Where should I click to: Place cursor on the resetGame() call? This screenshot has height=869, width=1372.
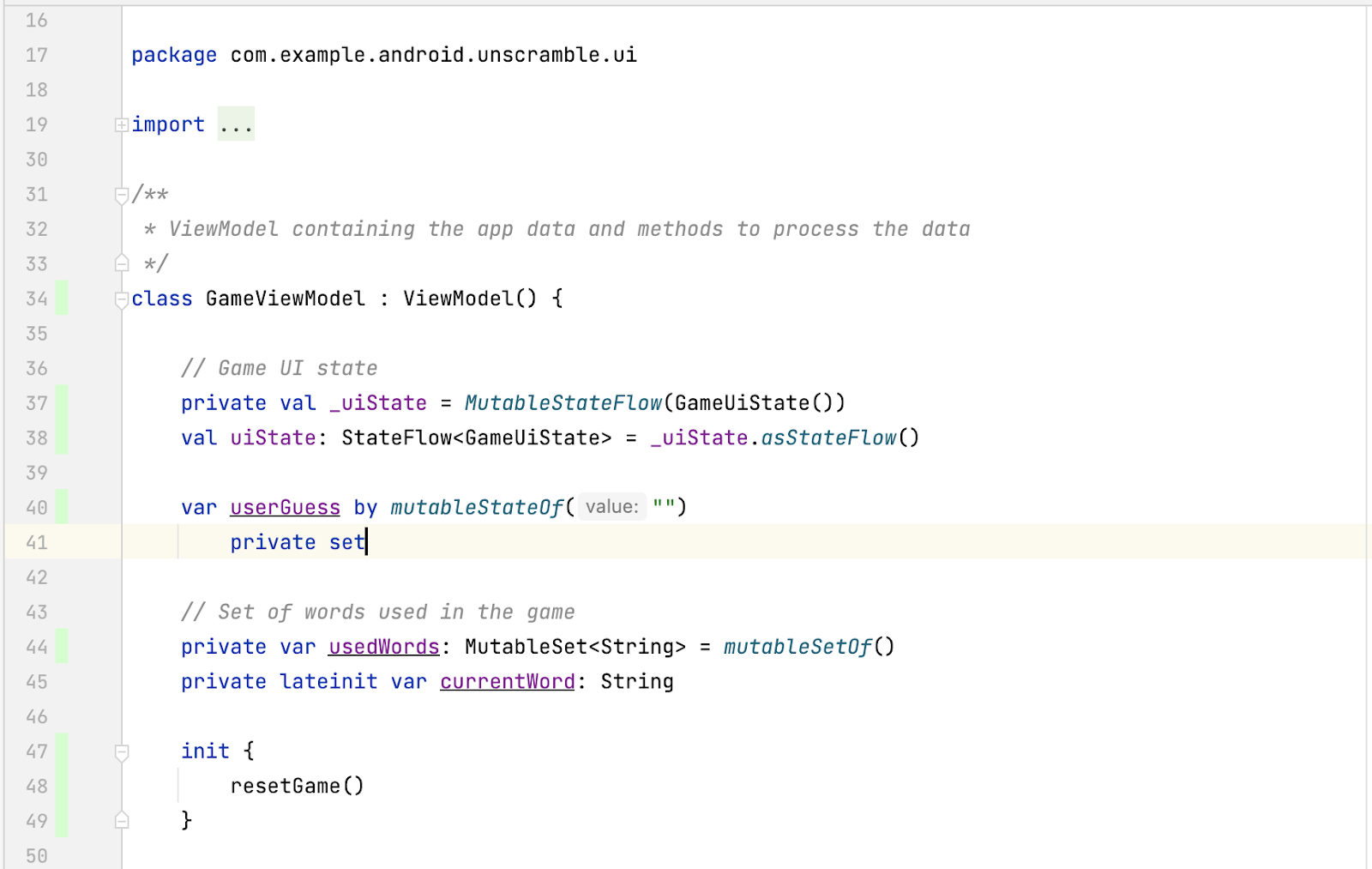point(296,786)
